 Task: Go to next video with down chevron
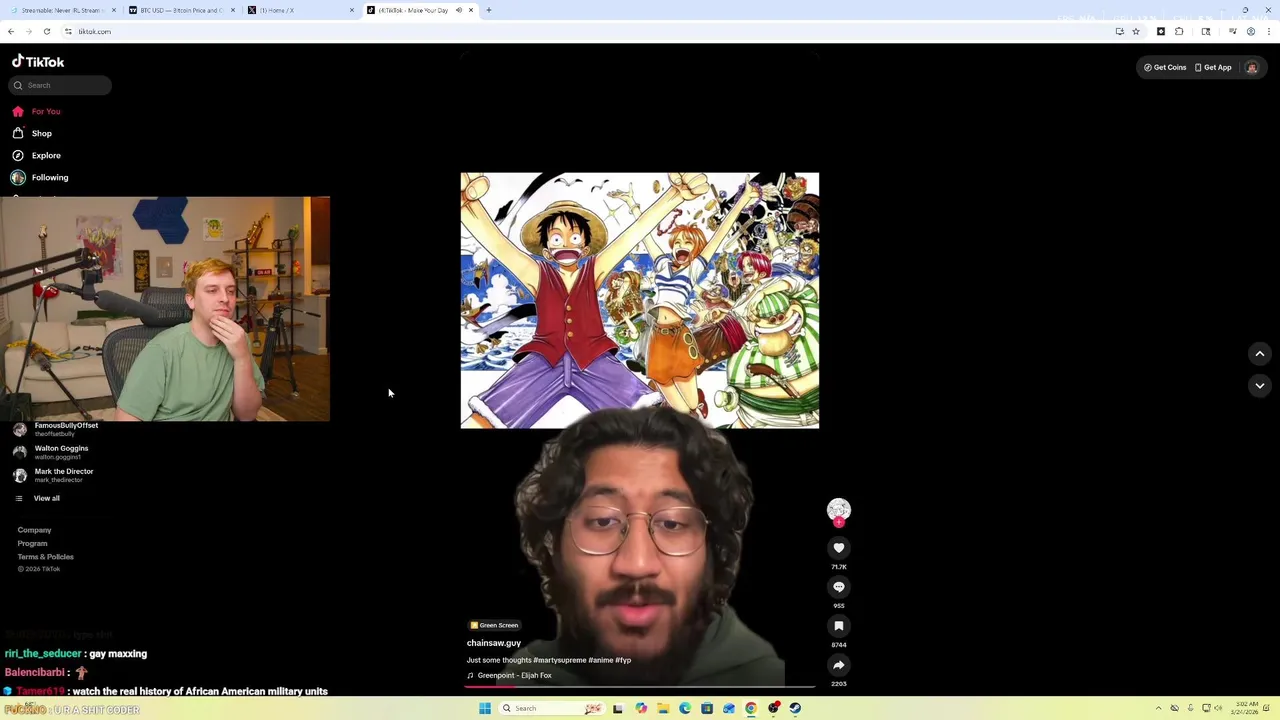[x=1260, y=385]
